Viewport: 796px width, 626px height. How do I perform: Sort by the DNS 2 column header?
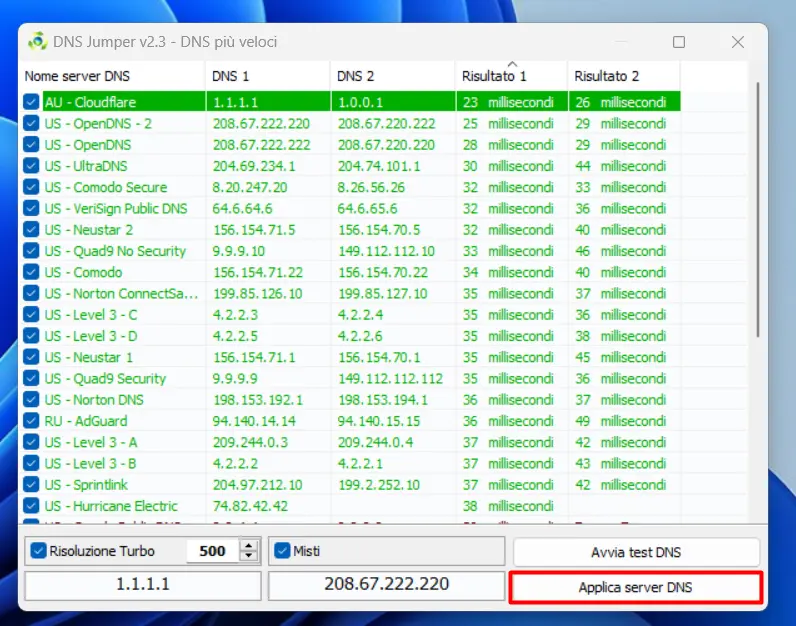click(x=393, y=76)
